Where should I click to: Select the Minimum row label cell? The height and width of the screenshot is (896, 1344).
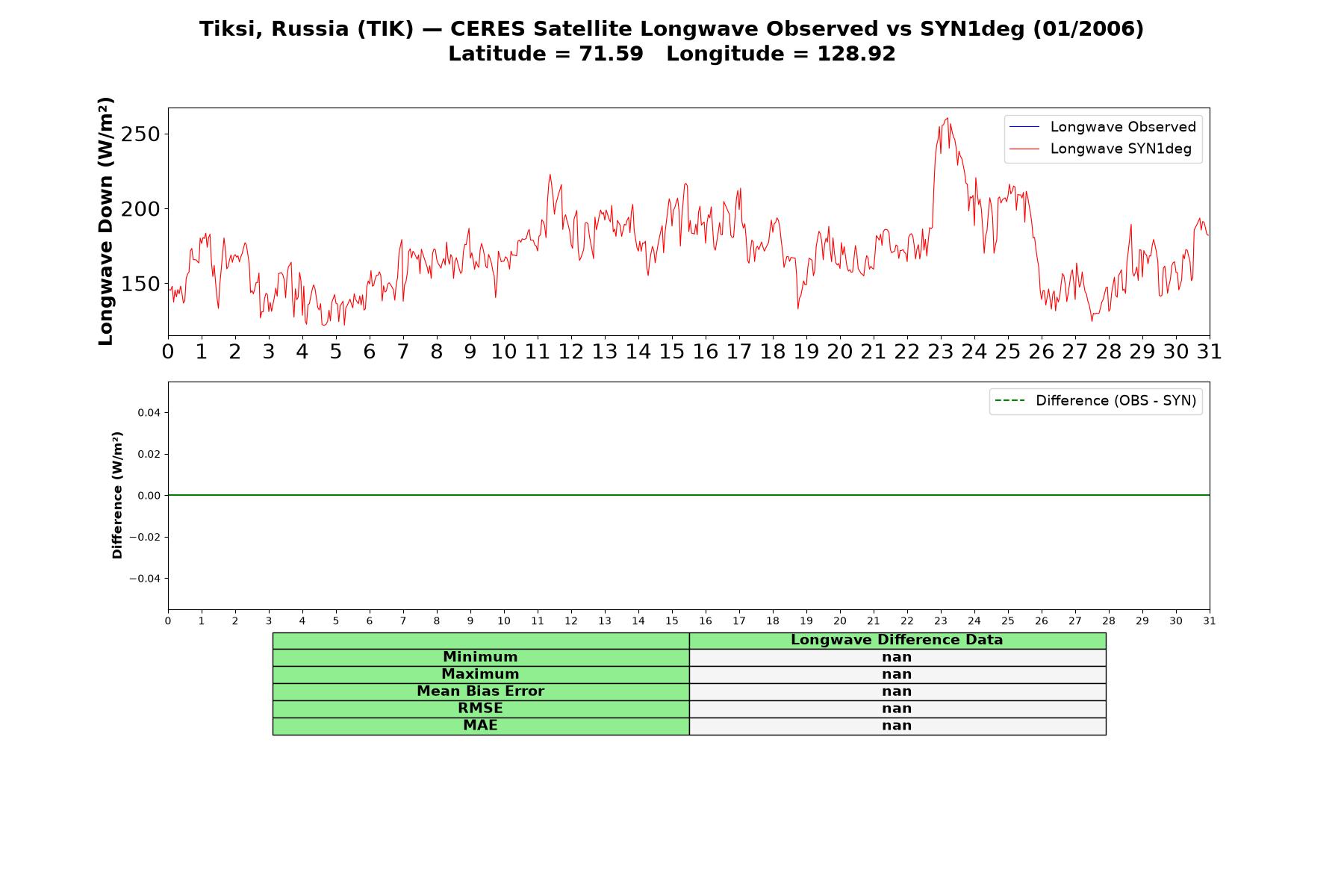pyautogui.click(x=480, y=657)
